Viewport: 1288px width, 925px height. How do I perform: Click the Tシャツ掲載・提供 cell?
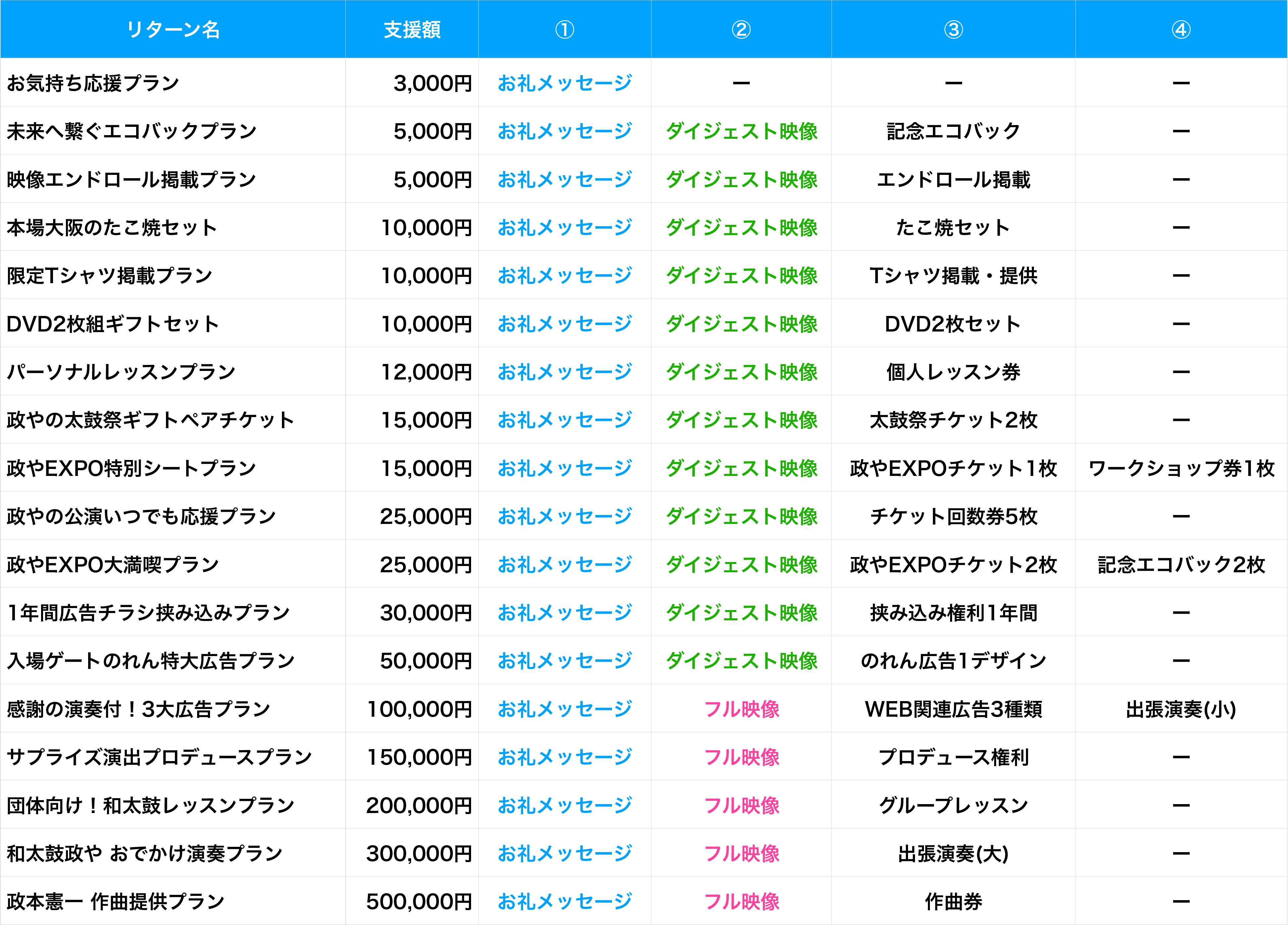pos(953,276)
